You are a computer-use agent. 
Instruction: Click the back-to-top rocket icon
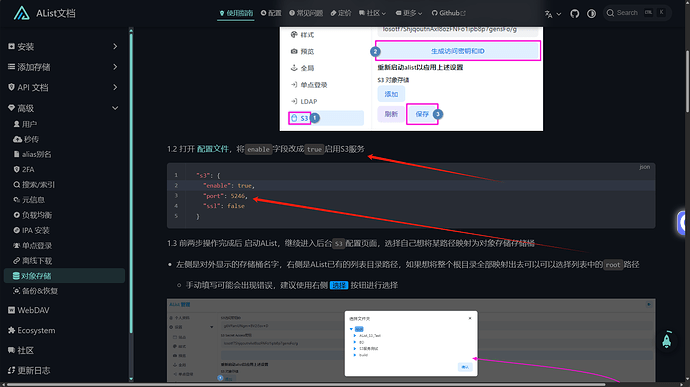(x=667, y=339)
